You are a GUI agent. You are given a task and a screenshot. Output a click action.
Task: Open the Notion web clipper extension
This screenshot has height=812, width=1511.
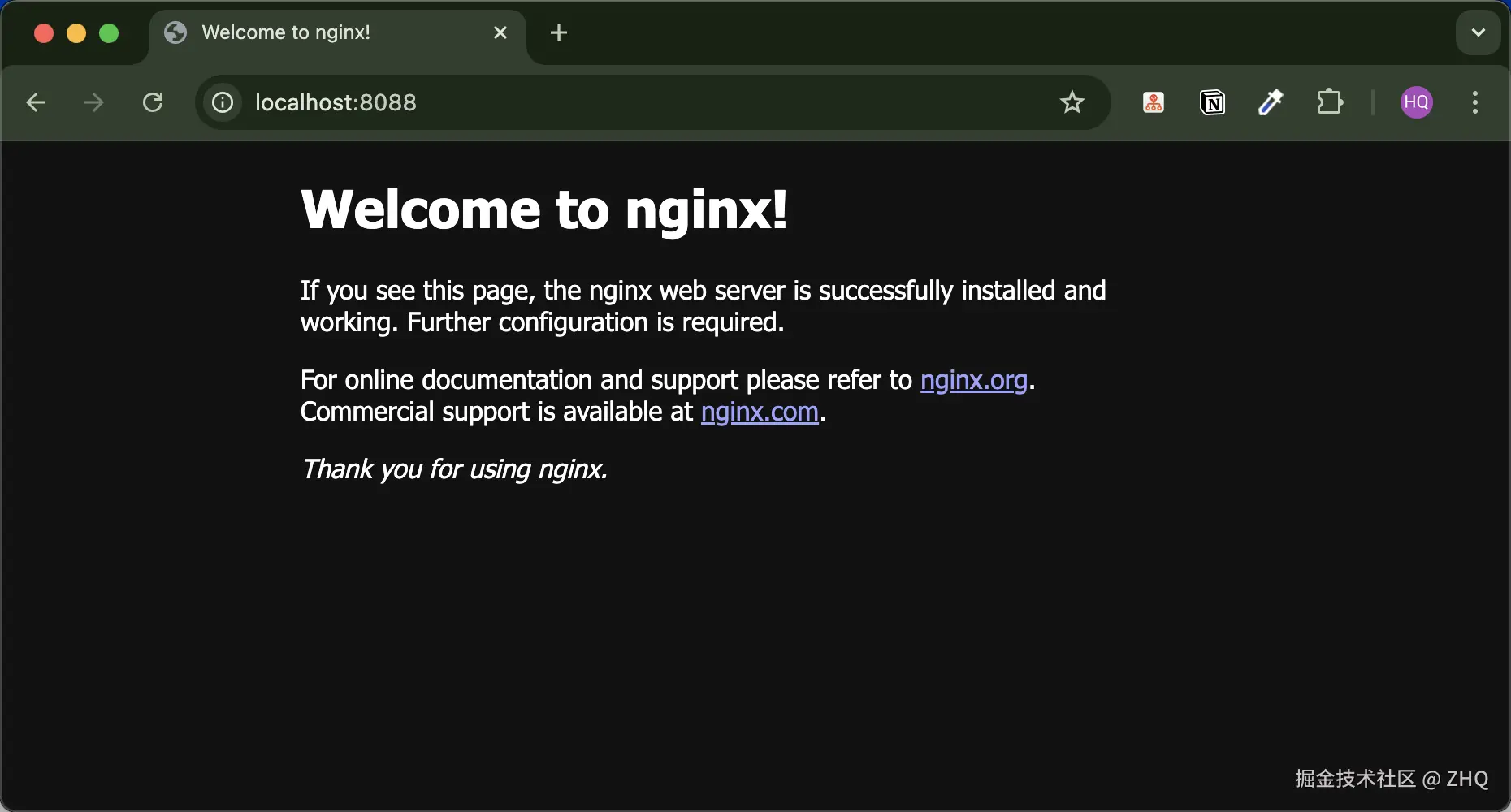(x=1212, y=102)
